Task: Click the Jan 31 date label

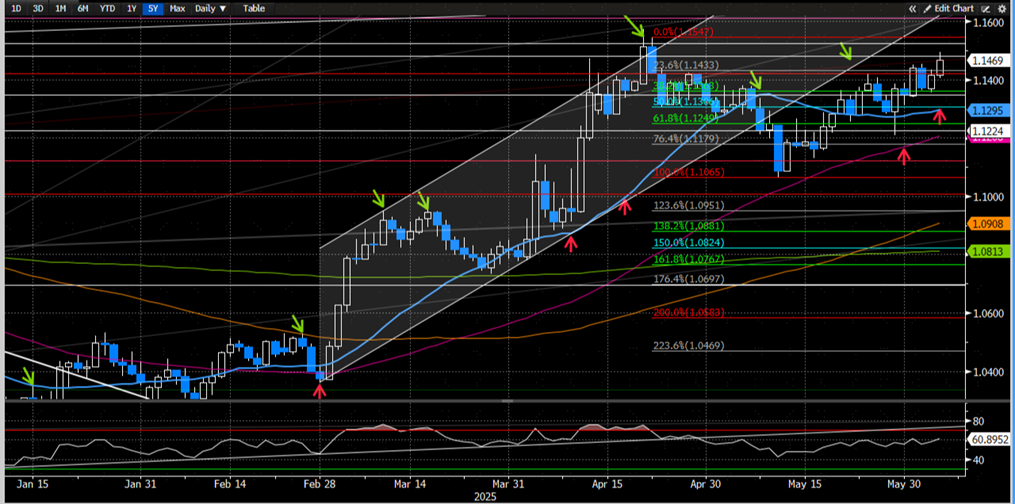Action: [x=140, y=484]
